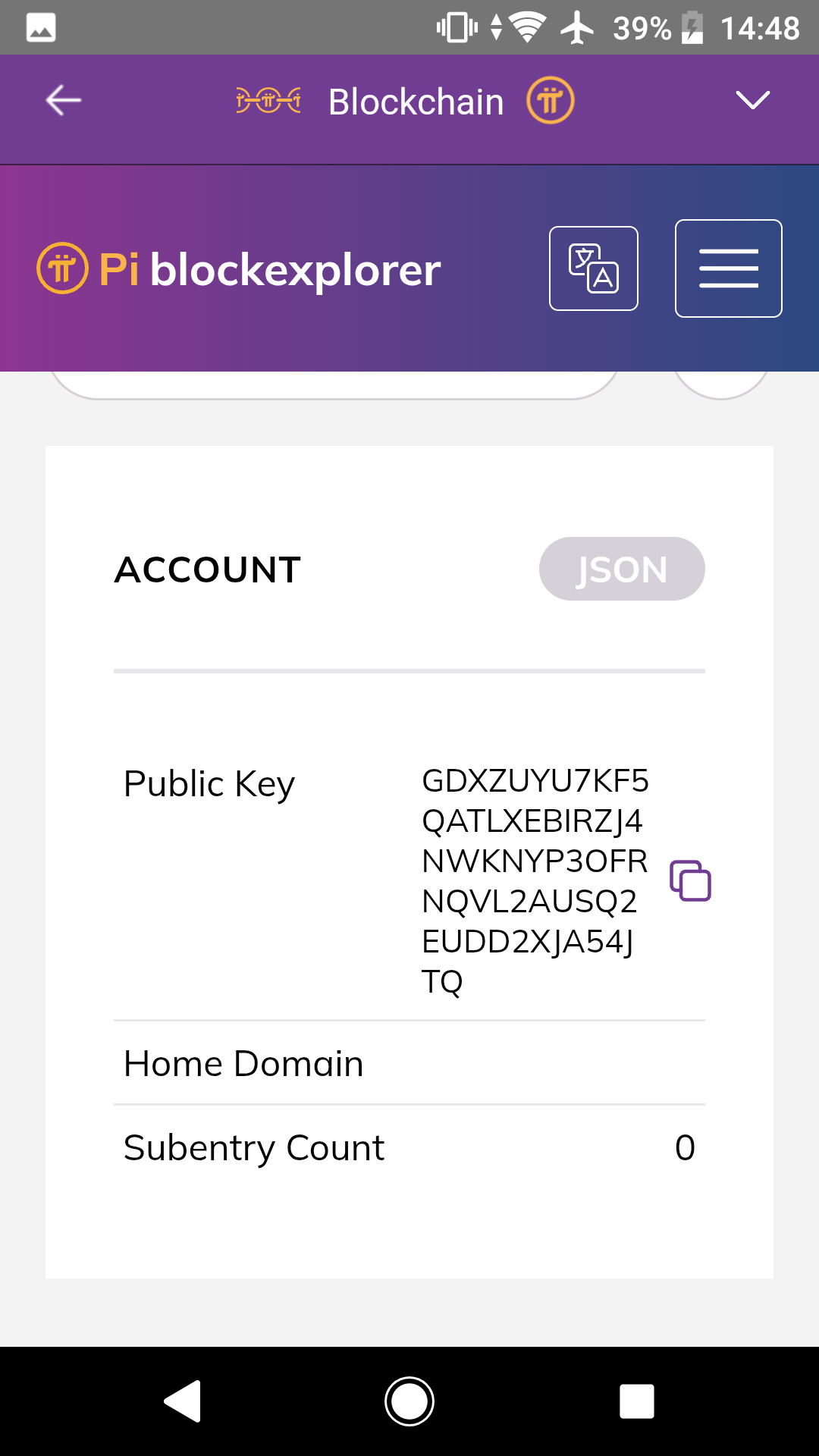Open Android recent apps square button
The height and width of the screenshot is (1456, 819).
(637, 1401)
